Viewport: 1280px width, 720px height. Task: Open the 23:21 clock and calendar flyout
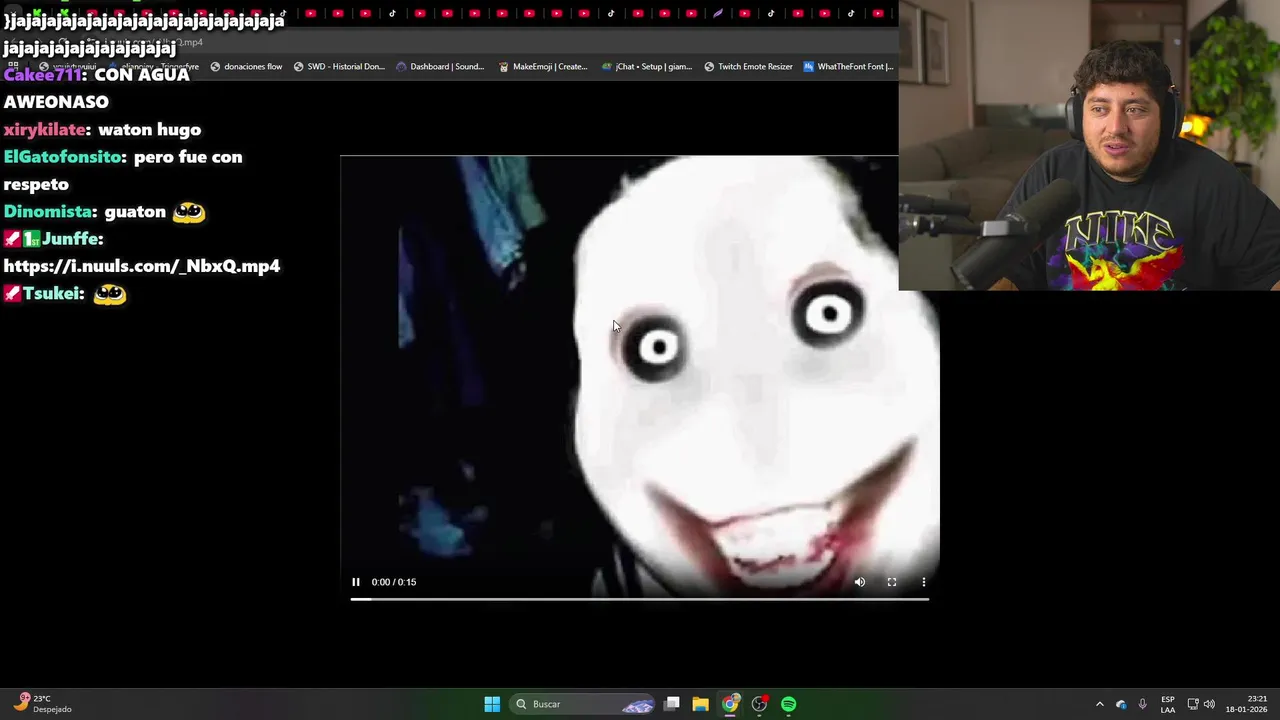point(1247,704)
